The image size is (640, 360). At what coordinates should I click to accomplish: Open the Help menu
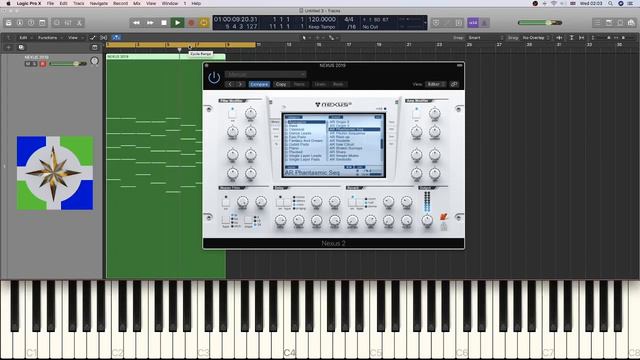(x=196, y=3)
